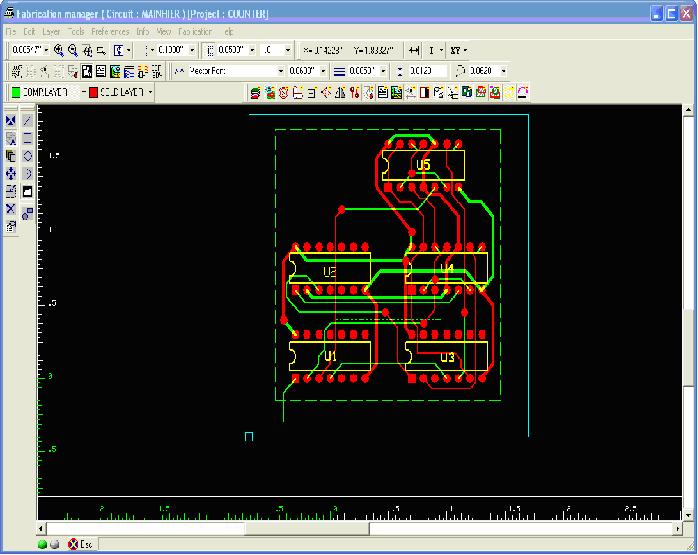Open the 0.0500" snap dropdown
Screen dimensions: 698x555
252,50
